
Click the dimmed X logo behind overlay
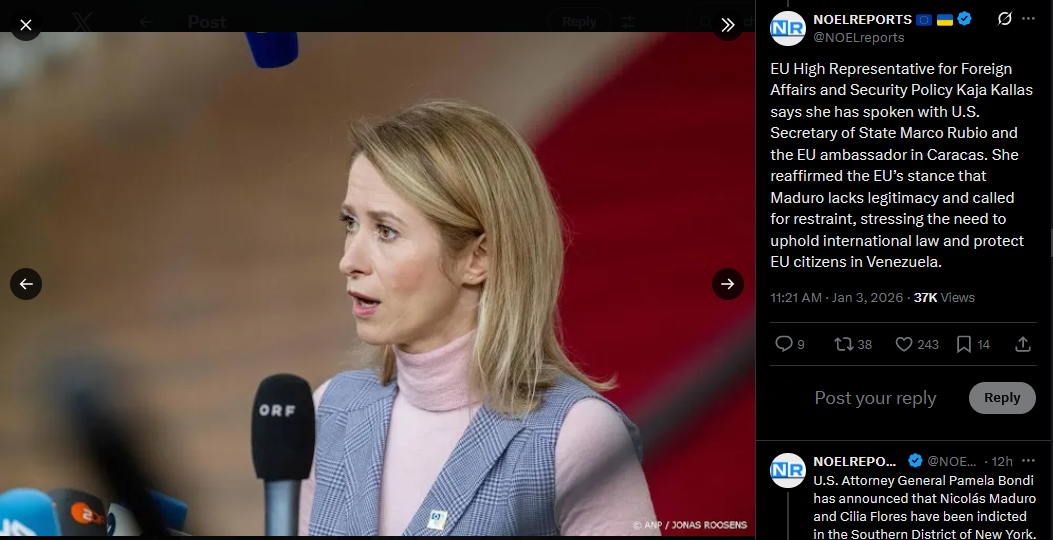click(x=82, y=22)
